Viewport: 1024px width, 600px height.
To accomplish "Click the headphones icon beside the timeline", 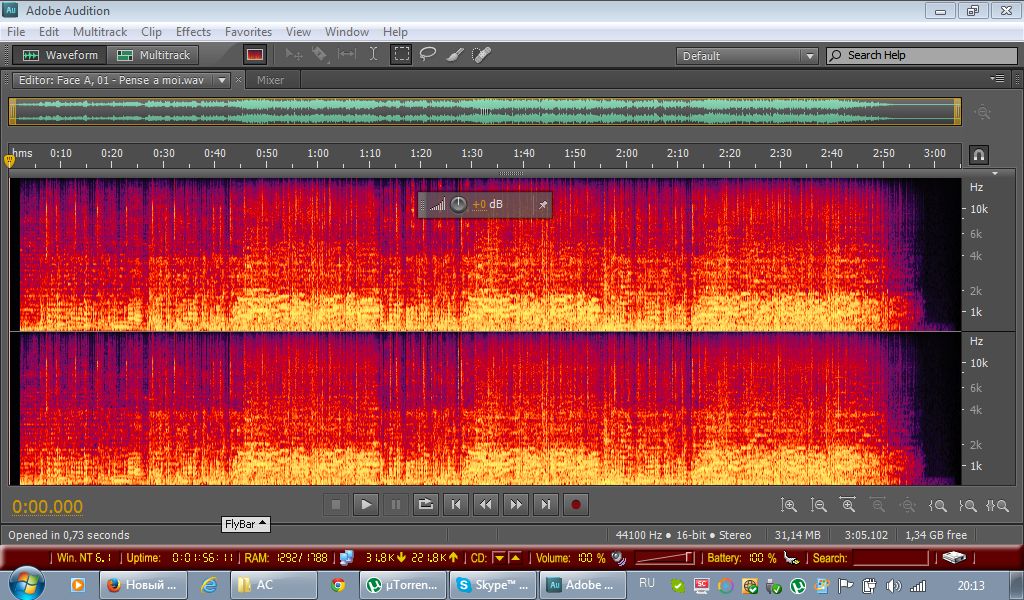I will (x=979, y=154).
